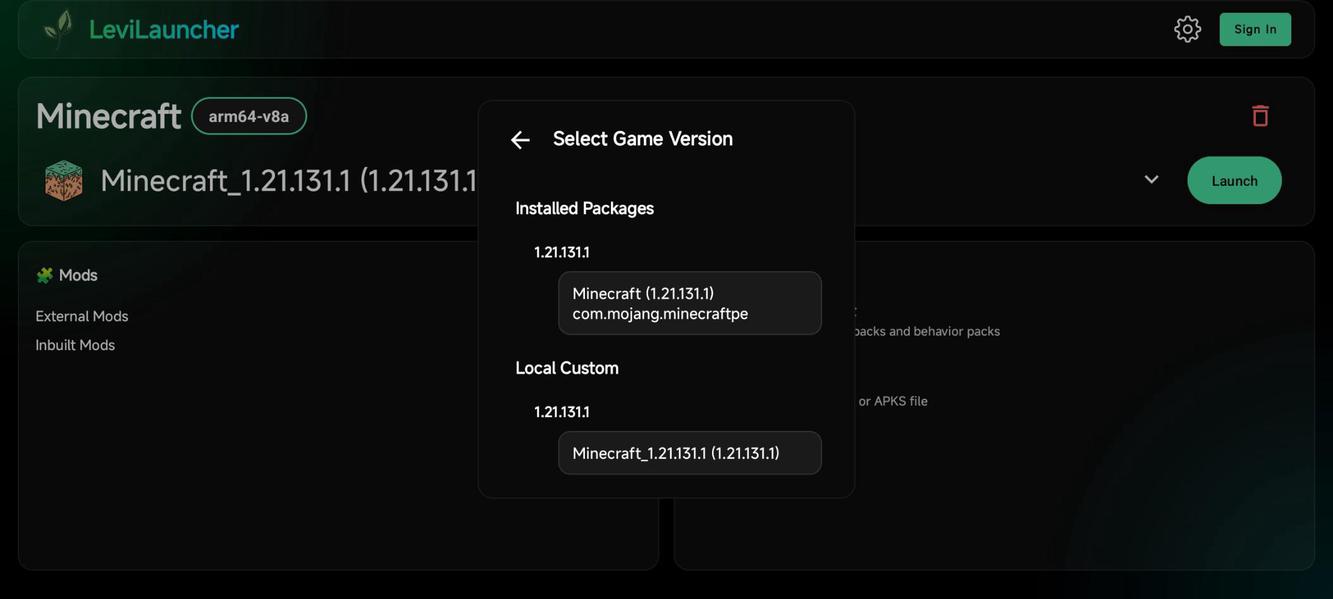Select the com.mojang.minecraftpe installed package
The image size is (1333, 599).
coord(689,303)
